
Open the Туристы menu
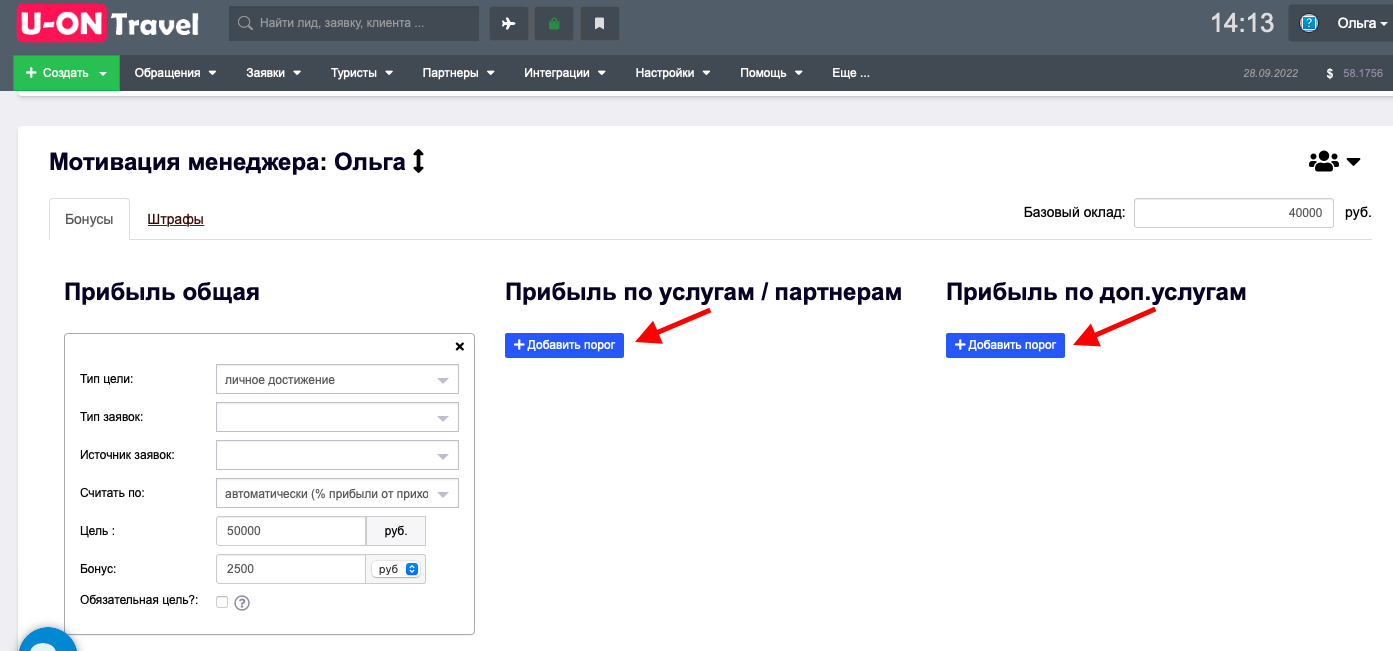[x=362, y=73]
